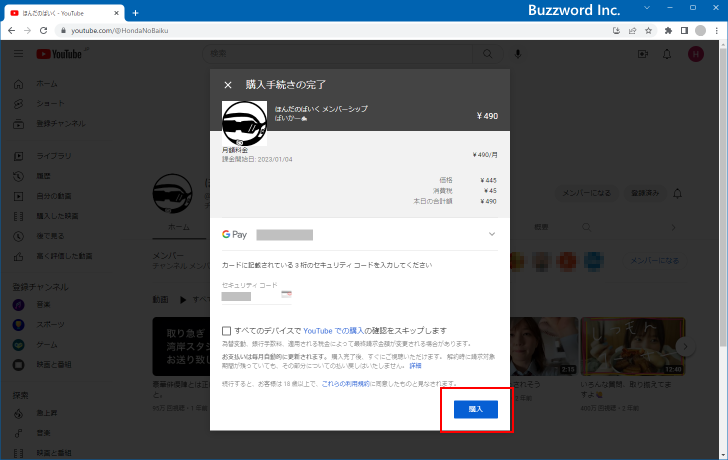Expand the G Pay payment method dropdown
Screen dimensions: 728x460
(x=492, y=234)
